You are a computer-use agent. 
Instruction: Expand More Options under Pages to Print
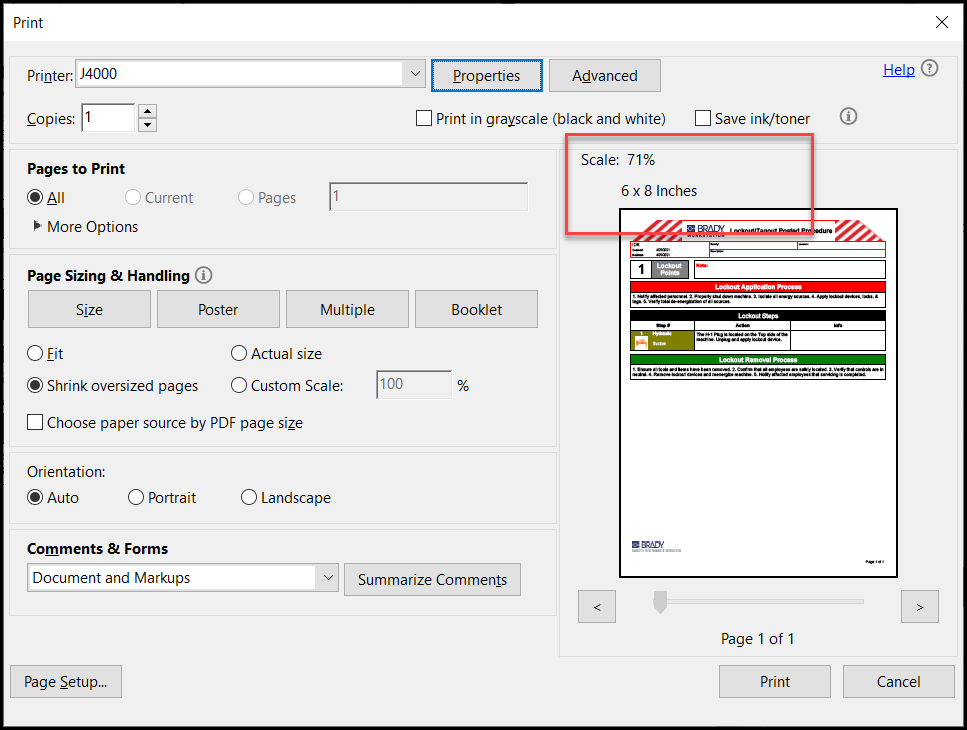38,227
